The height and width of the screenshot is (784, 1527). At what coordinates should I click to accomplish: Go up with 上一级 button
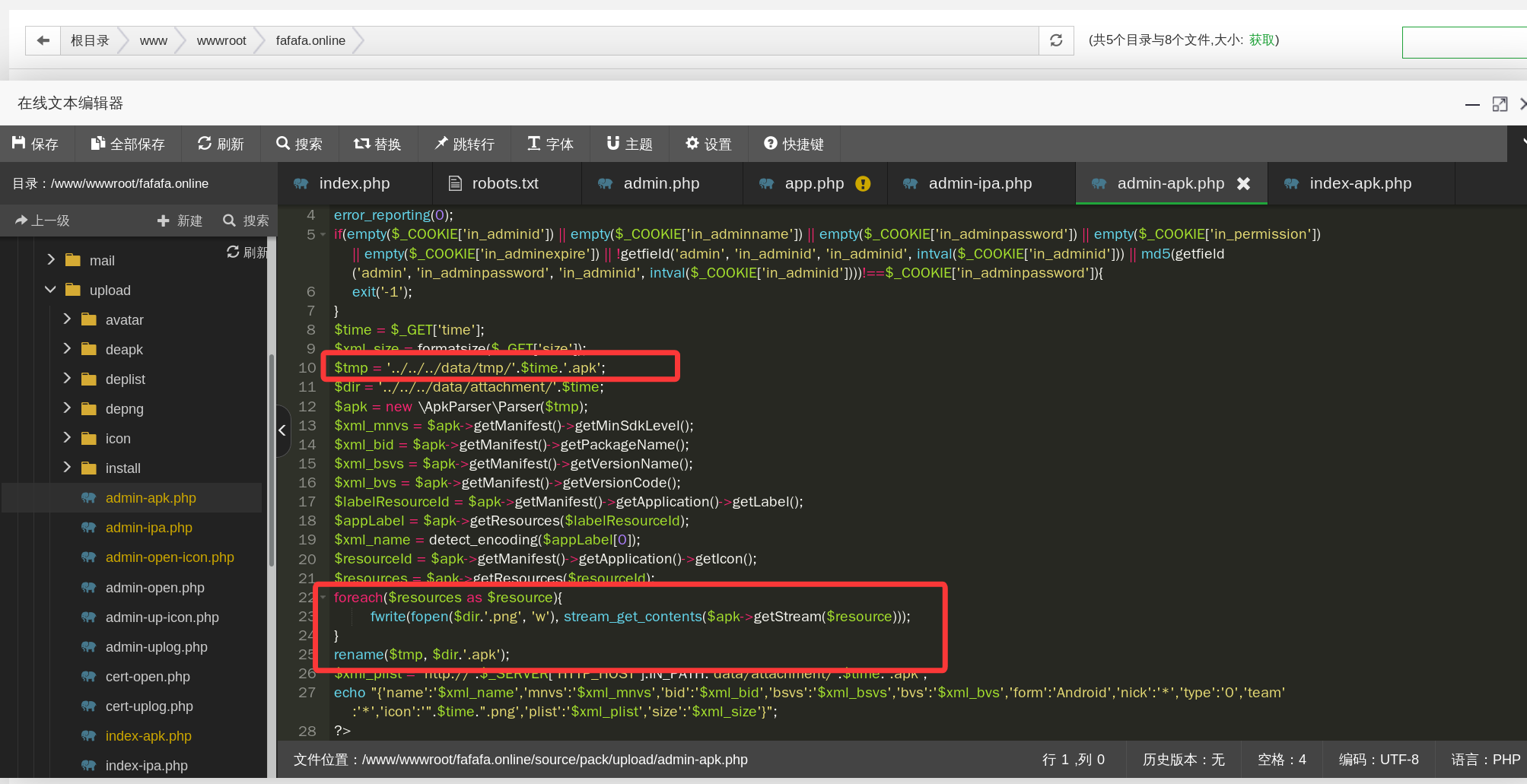tap(43, 221)
